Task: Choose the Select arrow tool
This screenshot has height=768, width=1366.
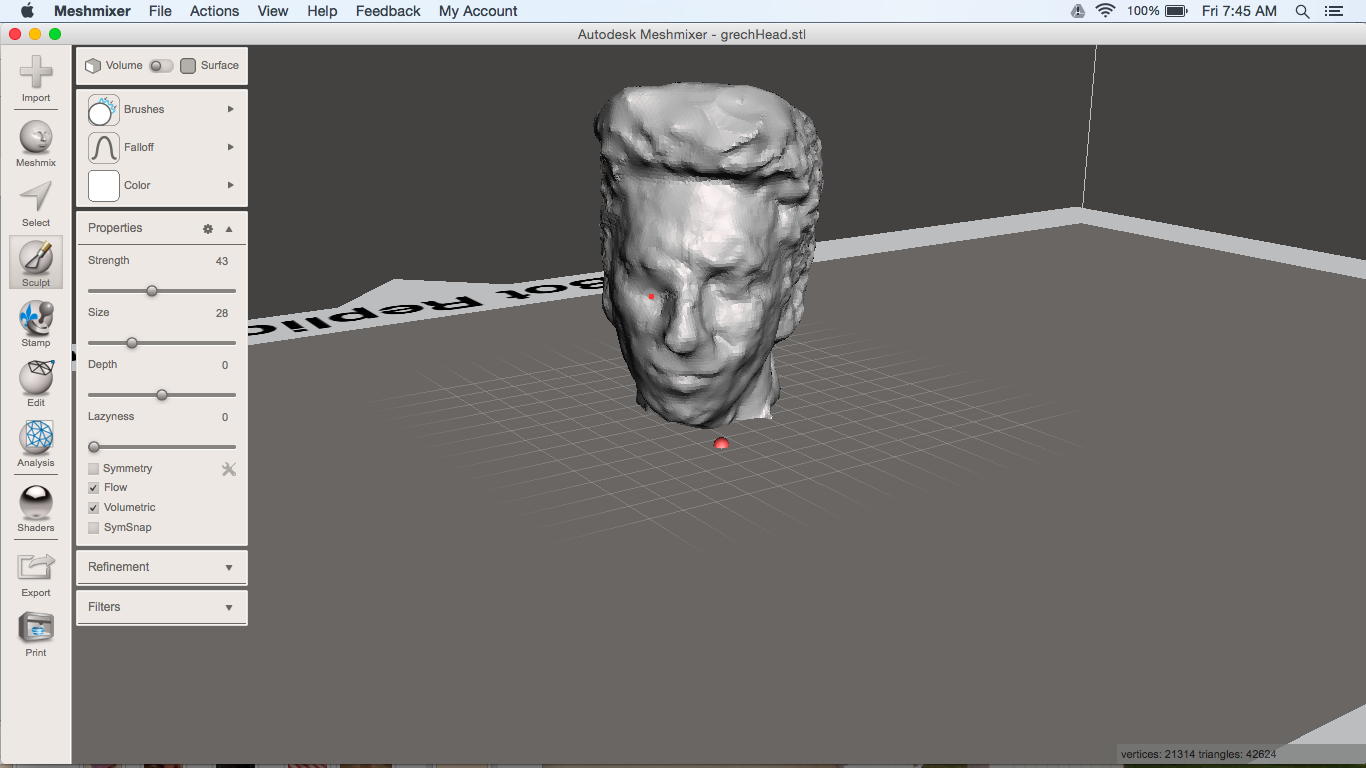Action: click(36, 197)
